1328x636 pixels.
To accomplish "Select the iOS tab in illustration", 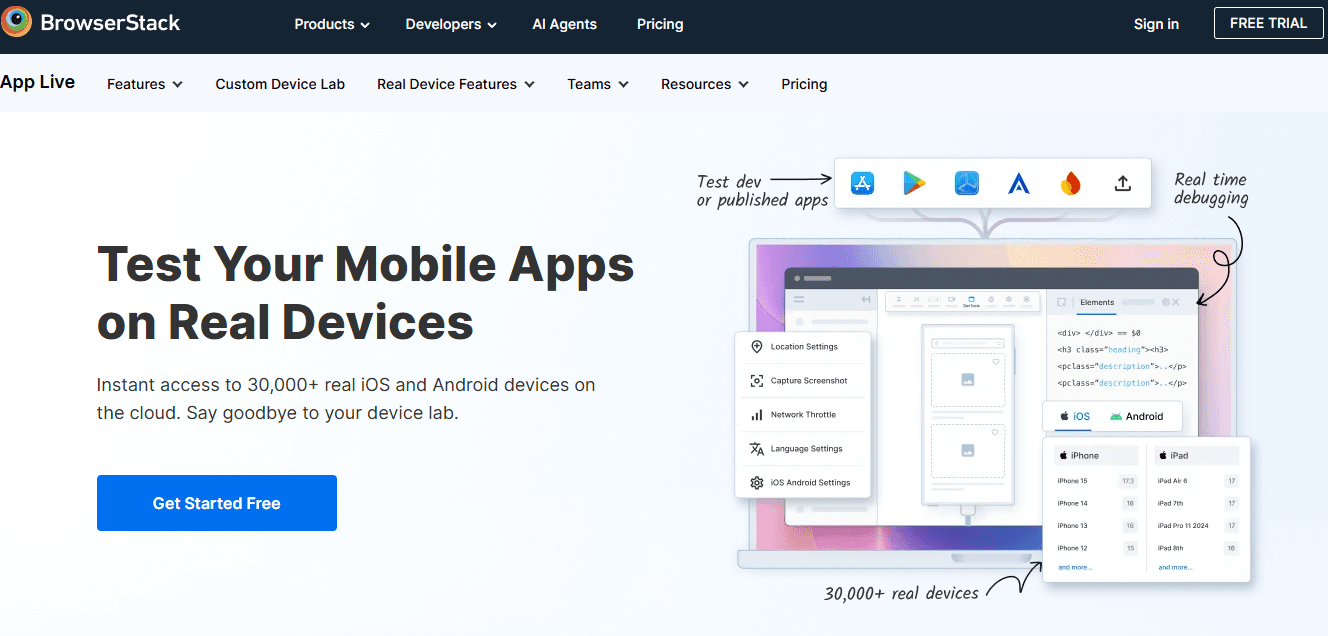I will point(1075,416).
